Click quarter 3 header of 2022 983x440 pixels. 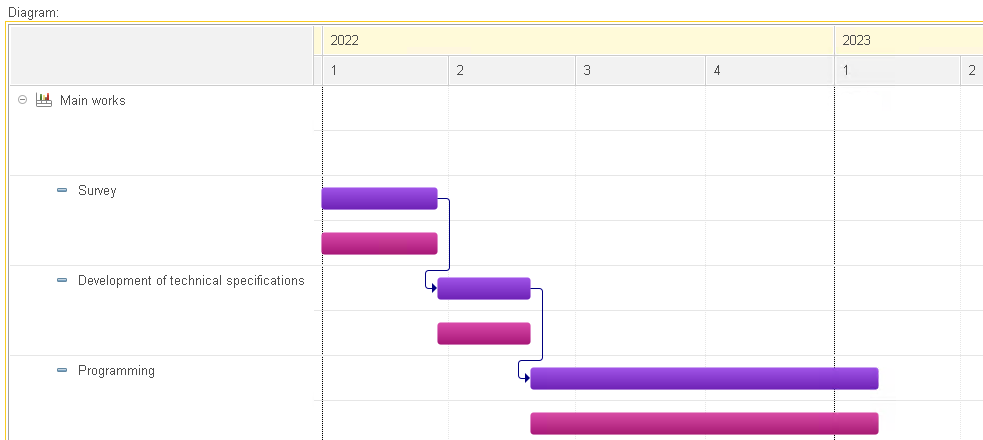[640, 70]
